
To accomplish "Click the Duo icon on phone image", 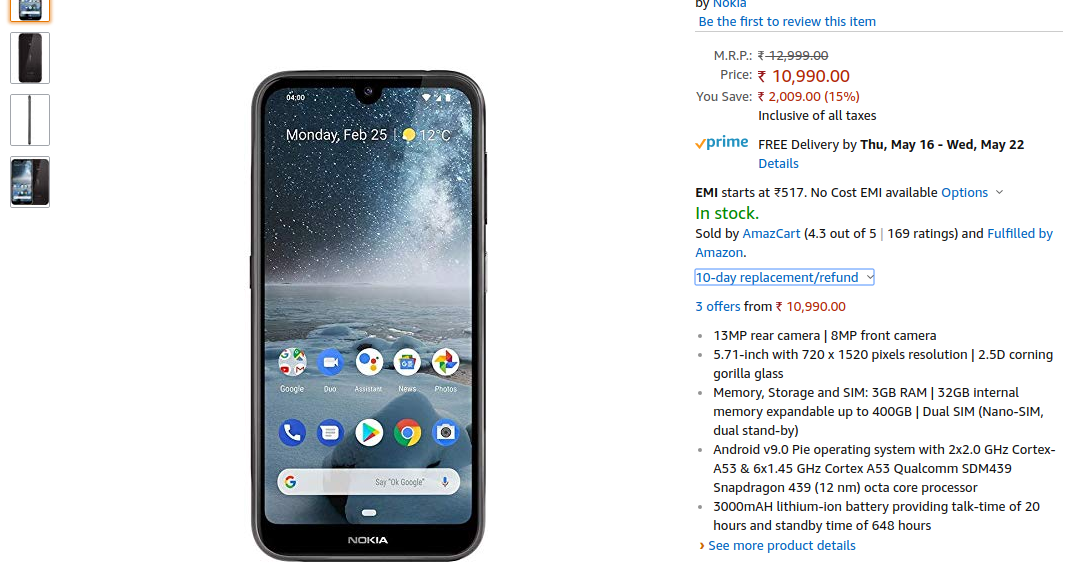I will coord(330,362).
